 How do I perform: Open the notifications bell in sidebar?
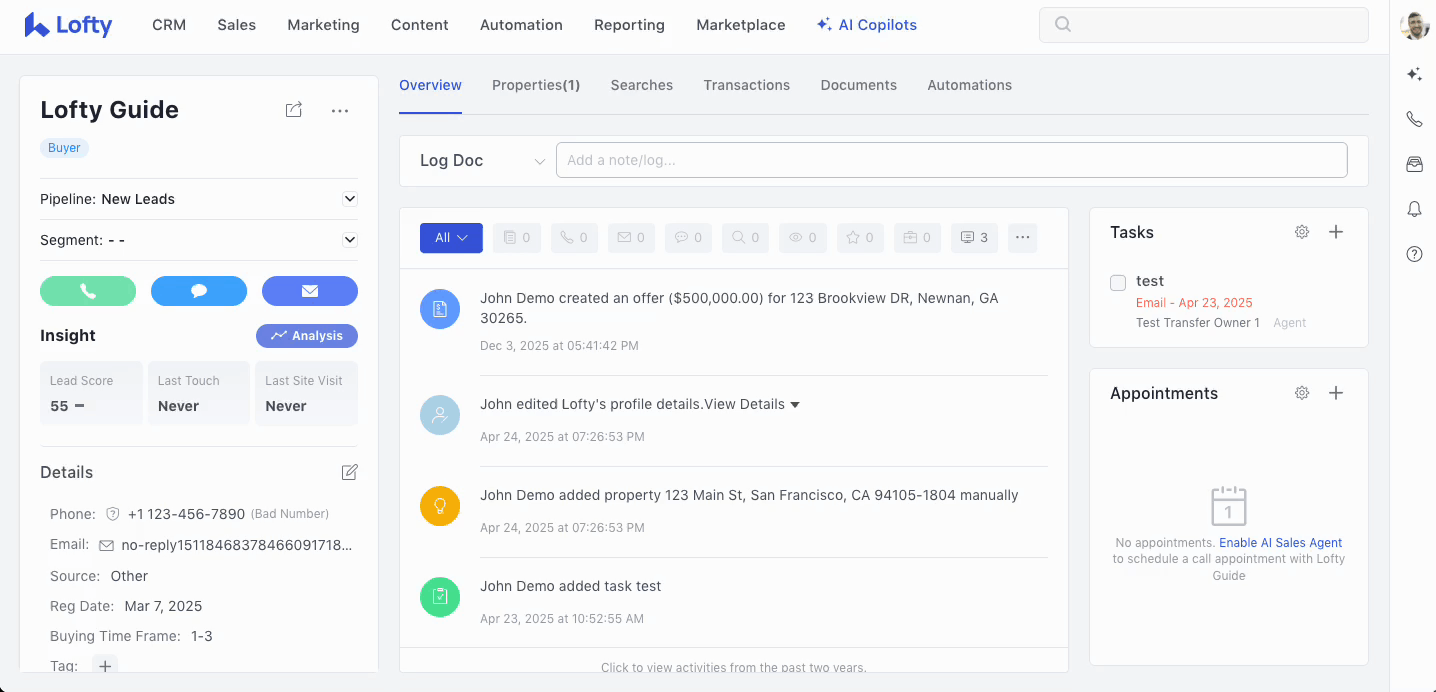[1414, 208]
